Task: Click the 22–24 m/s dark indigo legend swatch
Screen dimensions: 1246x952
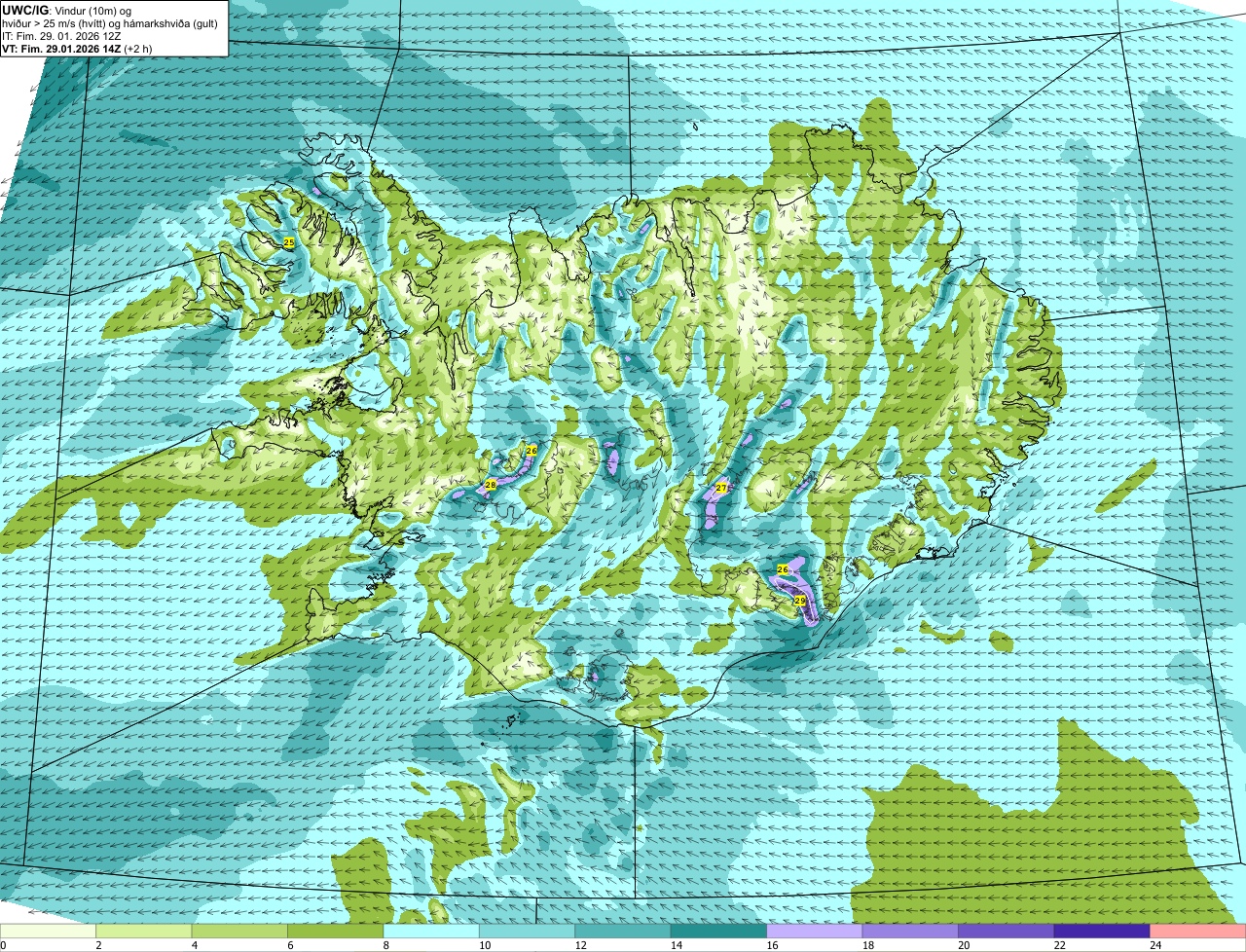Action: (x=1103, y=931)
